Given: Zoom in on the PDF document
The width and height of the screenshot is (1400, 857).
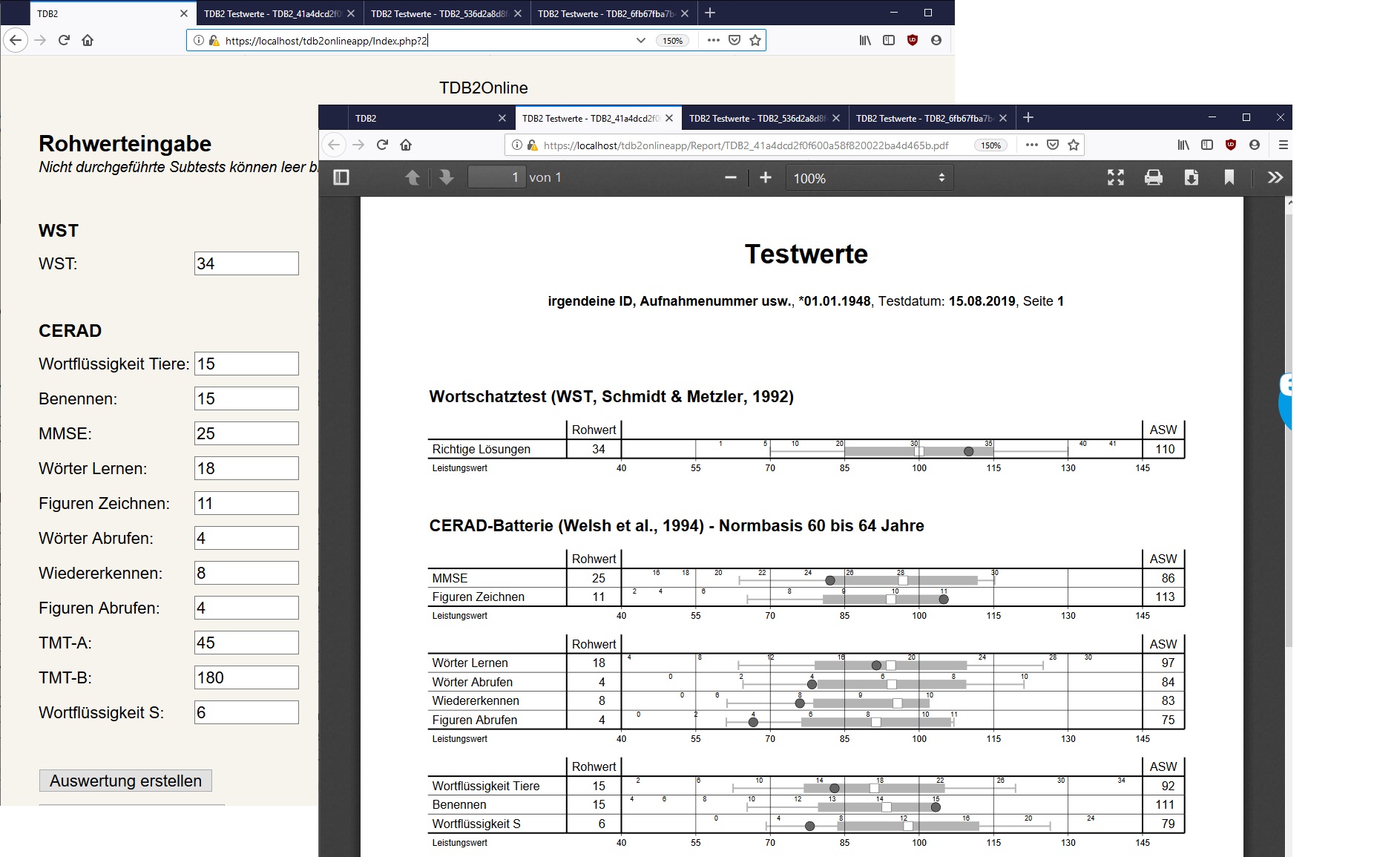Looking at the screenshot, I should 765,177.
